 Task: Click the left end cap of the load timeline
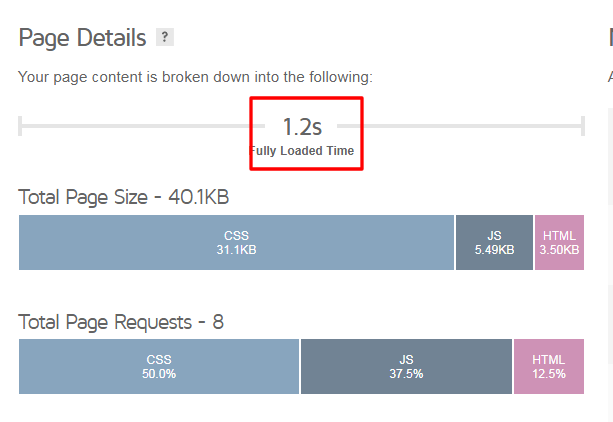tap(20, 126)
